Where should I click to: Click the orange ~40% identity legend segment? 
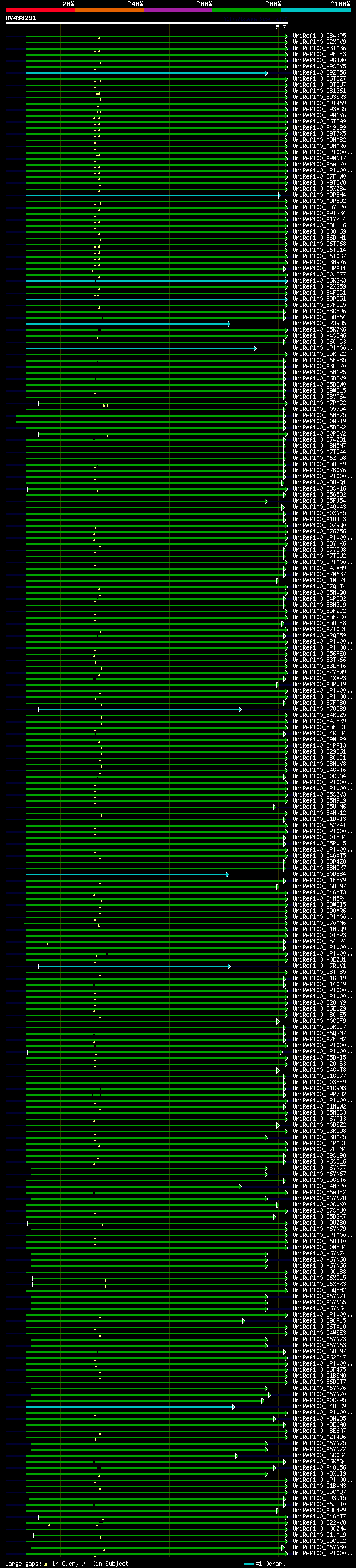pos(109,10)
